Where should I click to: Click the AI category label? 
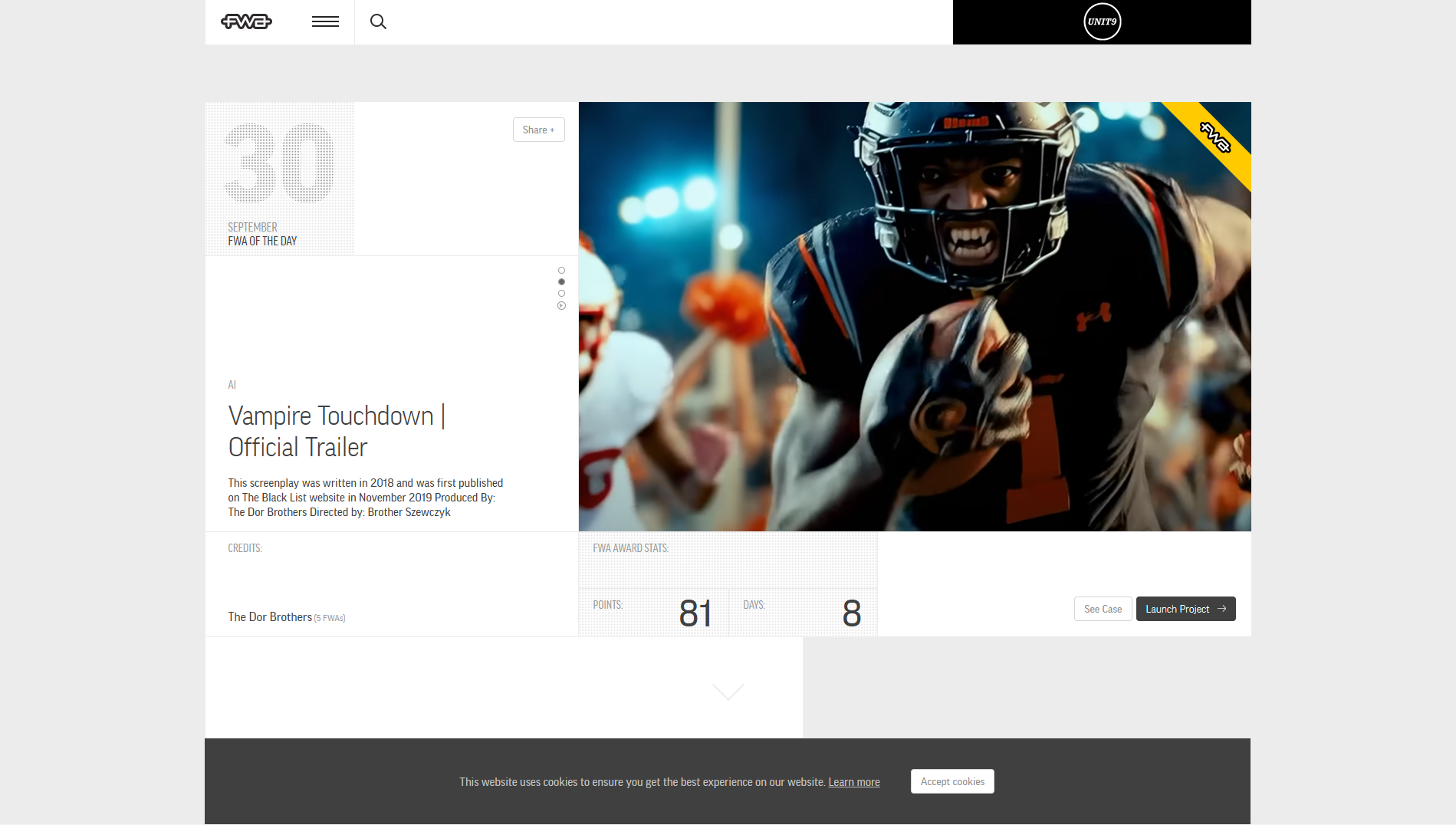click(x=232, y=385)
